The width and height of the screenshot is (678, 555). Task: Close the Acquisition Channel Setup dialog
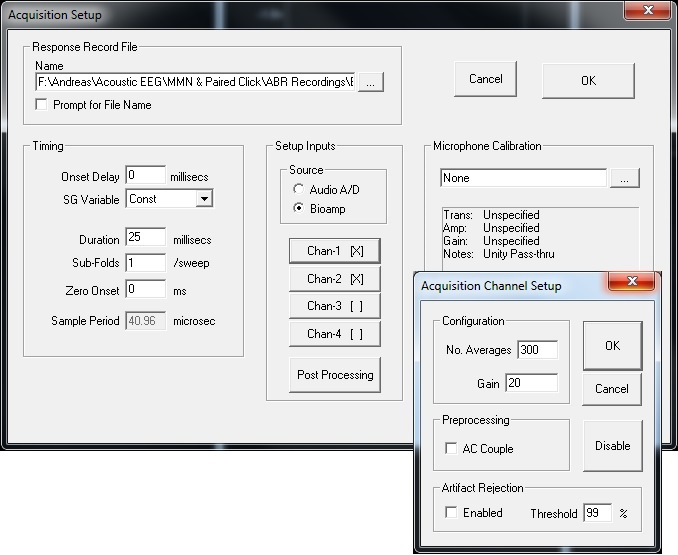(633, 284)
